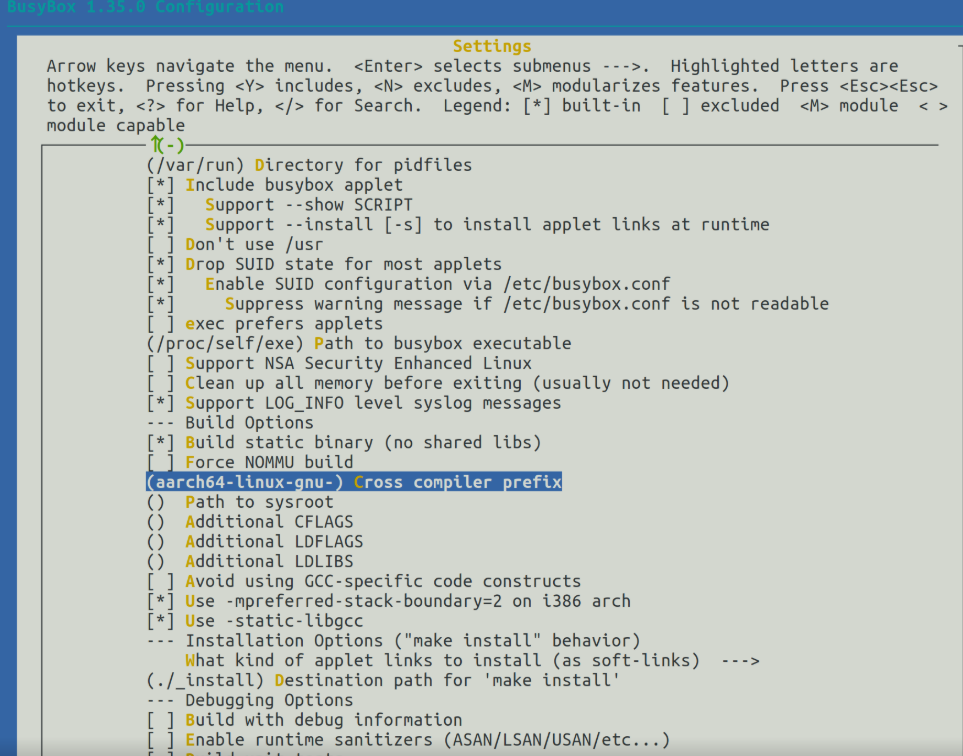Toggle Support --show SCRIPT option
The height and width of the screenshot is (756, 963).
coord(279,205)
